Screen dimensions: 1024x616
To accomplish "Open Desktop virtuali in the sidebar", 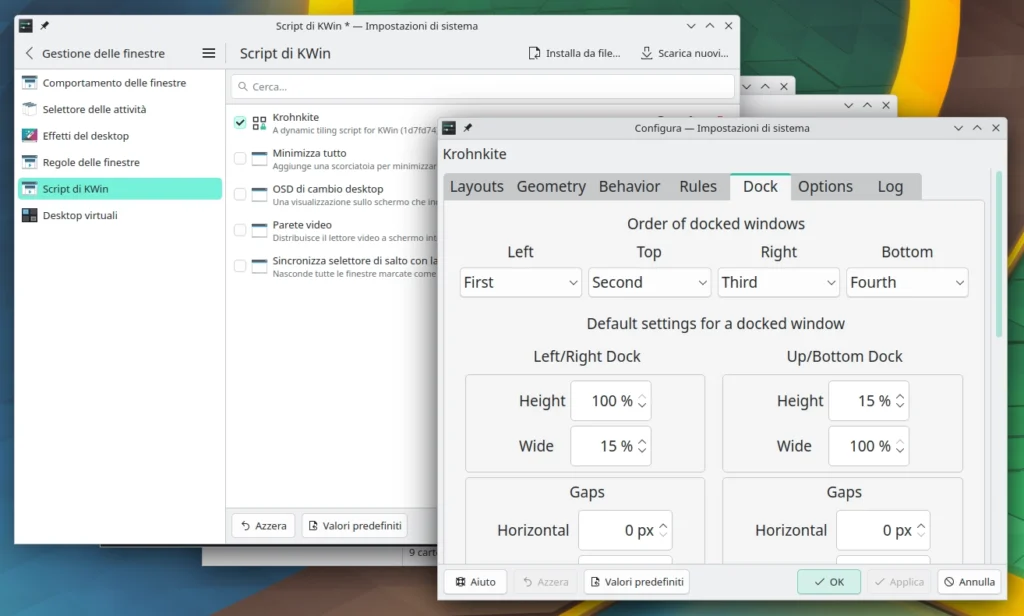I will click(79, 215).
